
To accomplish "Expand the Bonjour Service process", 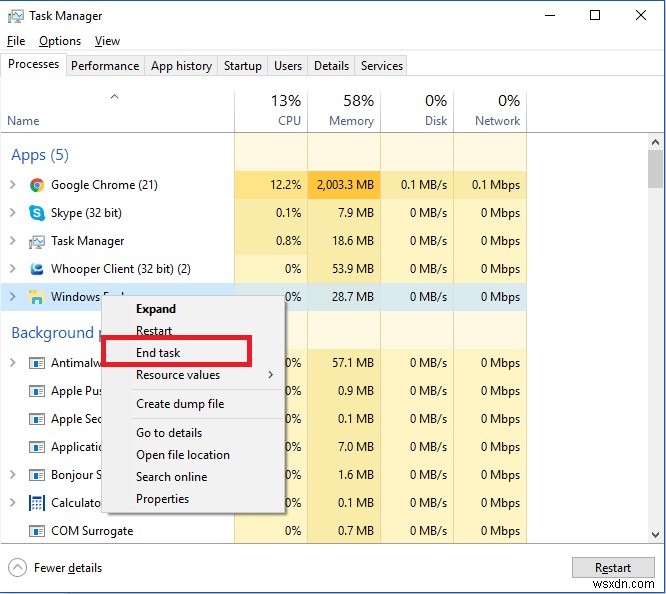I will tap(13, 475).
